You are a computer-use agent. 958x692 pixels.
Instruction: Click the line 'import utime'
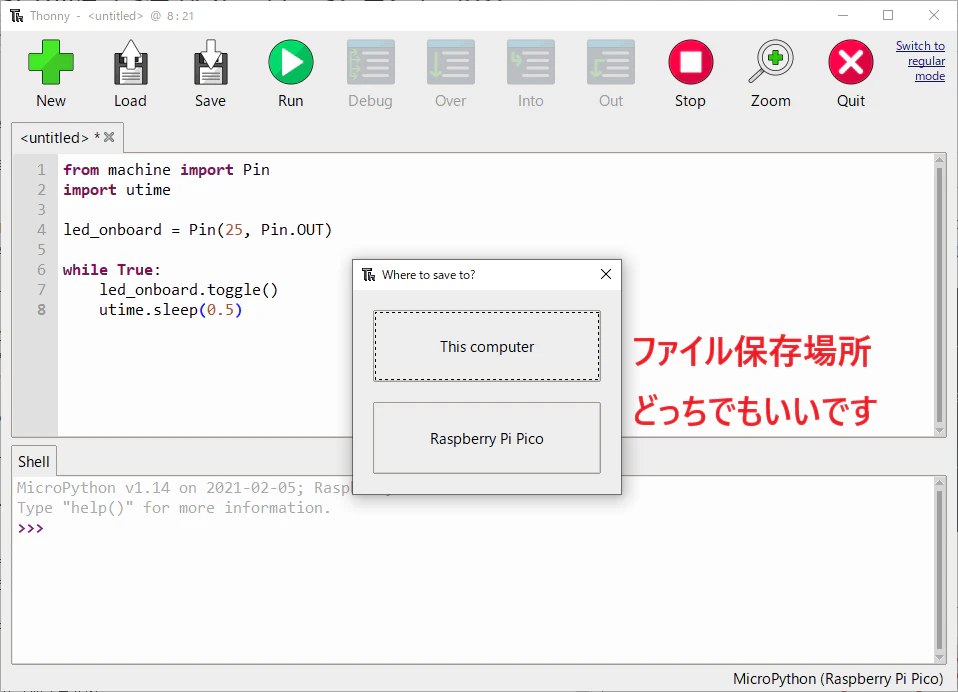[x=117, y=190]
